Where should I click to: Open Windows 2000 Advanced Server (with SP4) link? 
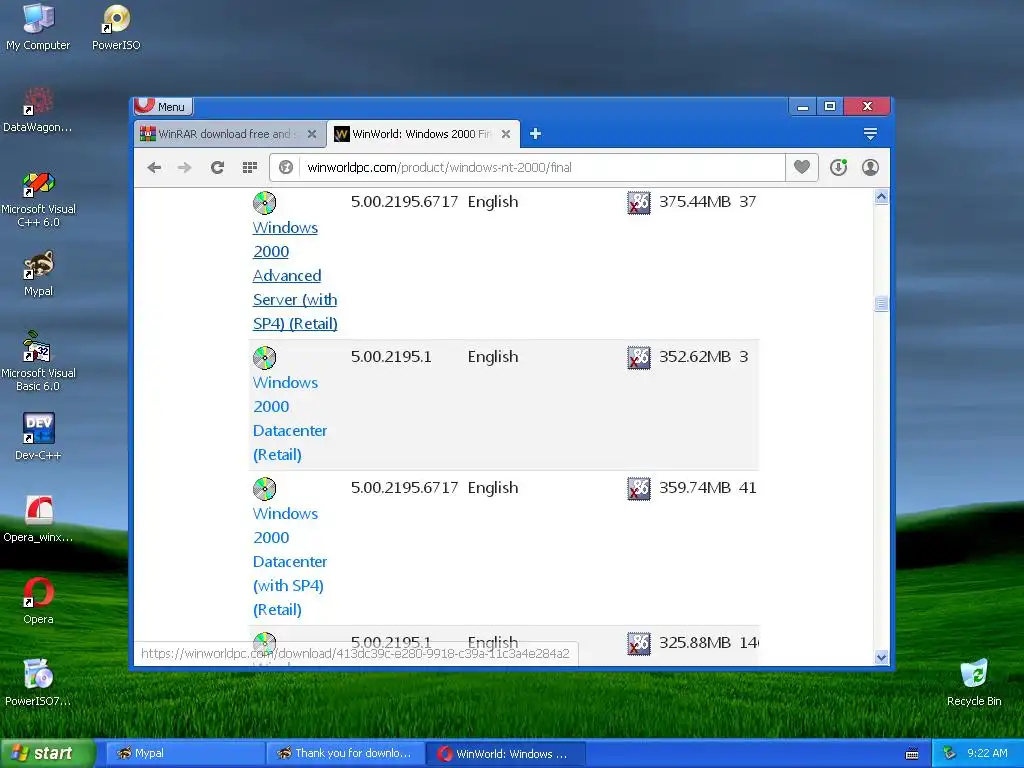click(295, 276)
